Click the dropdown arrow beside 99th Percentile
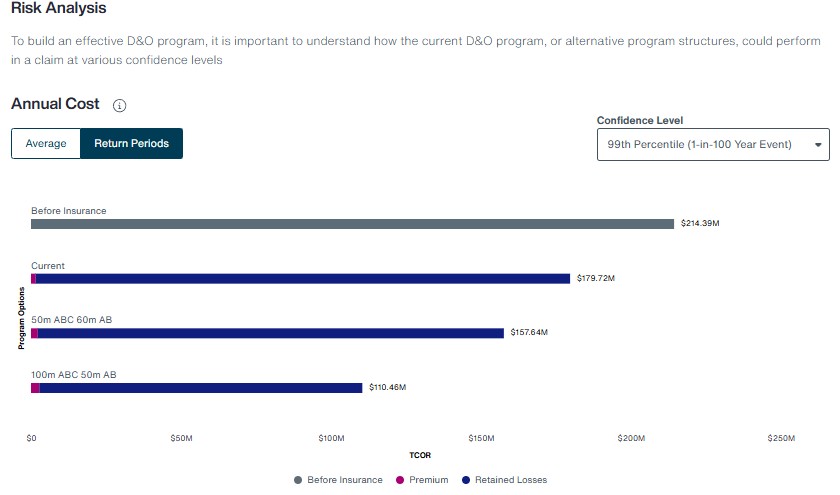The width and height of the screenshot is (840, 495). click(x=818, y=145)
